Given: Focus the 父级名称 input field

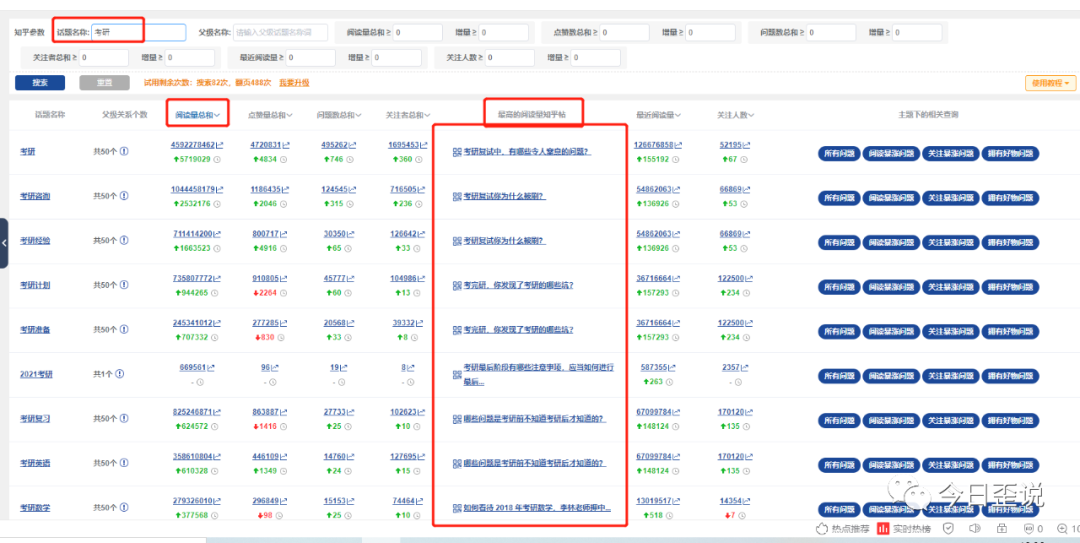Looking at the screenshot, I should [281, 32].
